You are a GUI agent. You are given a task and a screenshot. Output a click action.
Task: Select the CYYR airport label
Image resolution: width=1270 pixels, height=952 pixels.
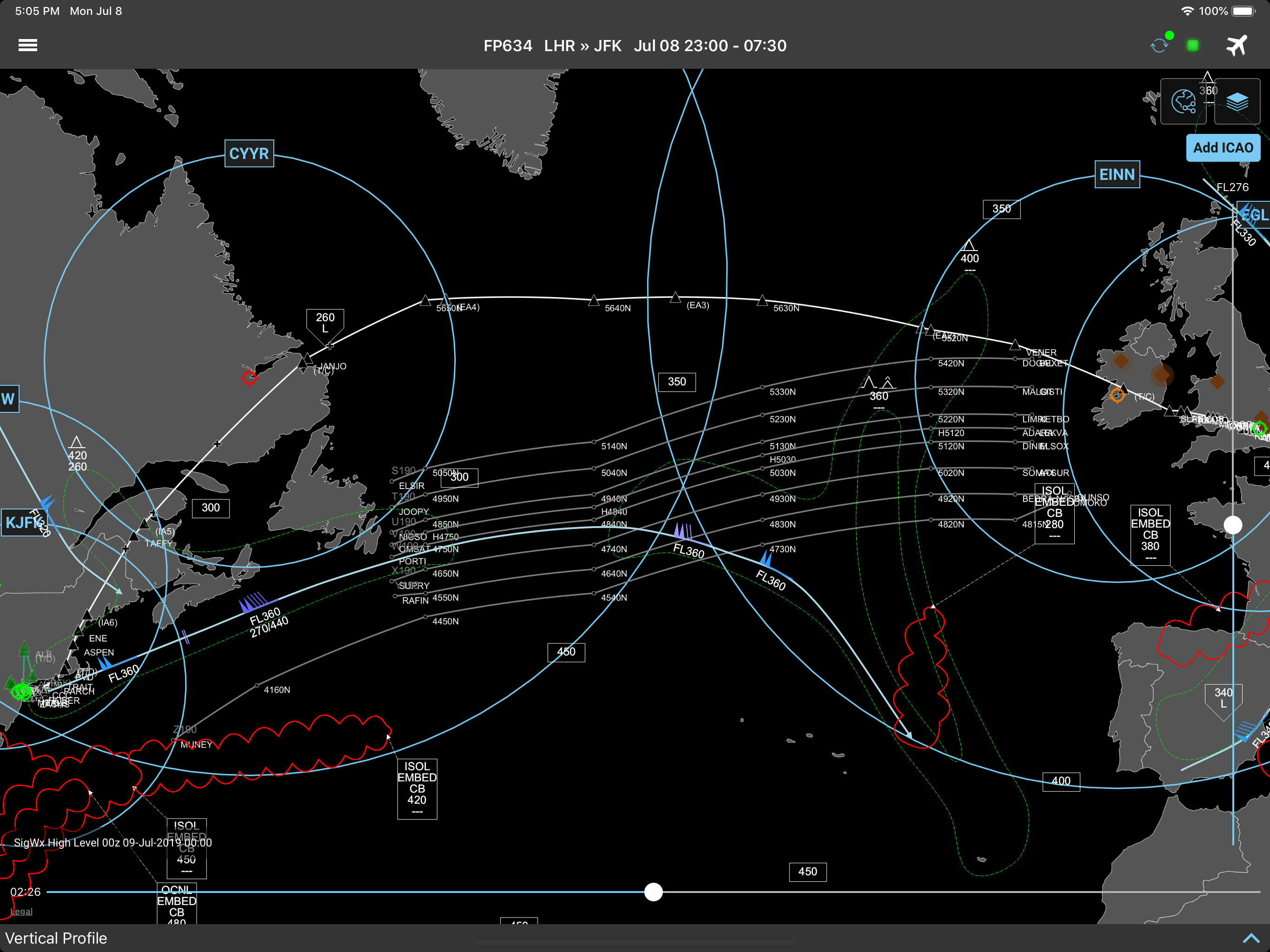tap(249, 153)
